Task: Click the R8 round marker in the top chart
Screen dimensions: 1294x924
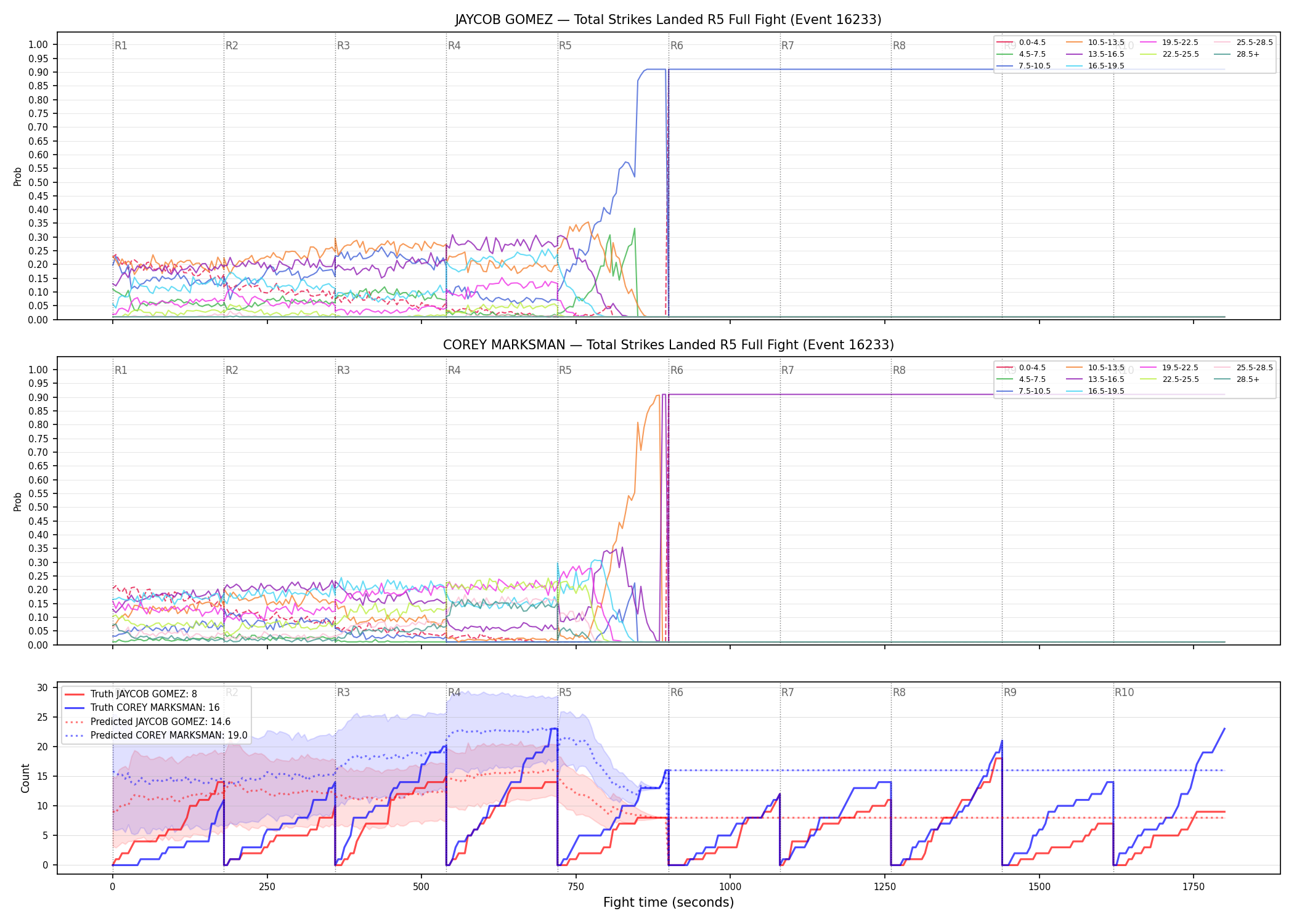Action: [899, 46]
